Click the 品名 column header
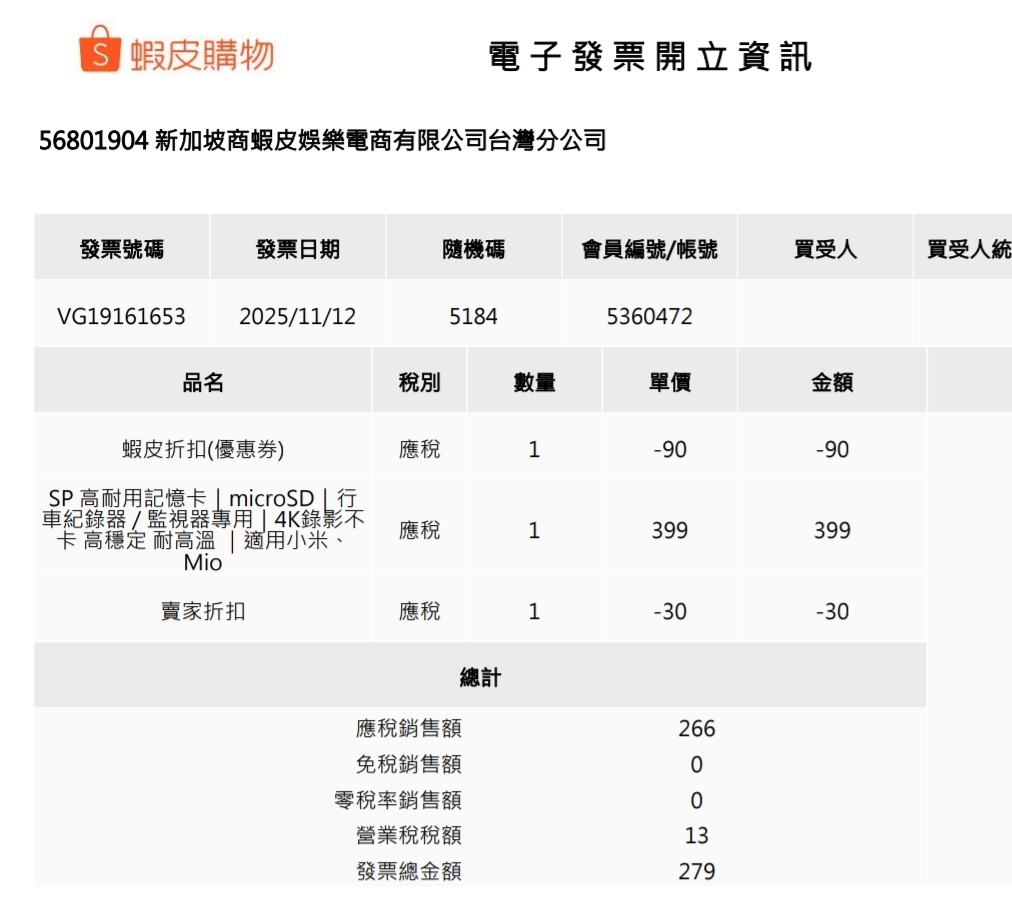This screenshot has width=1012, height=907. coord(203,382)
